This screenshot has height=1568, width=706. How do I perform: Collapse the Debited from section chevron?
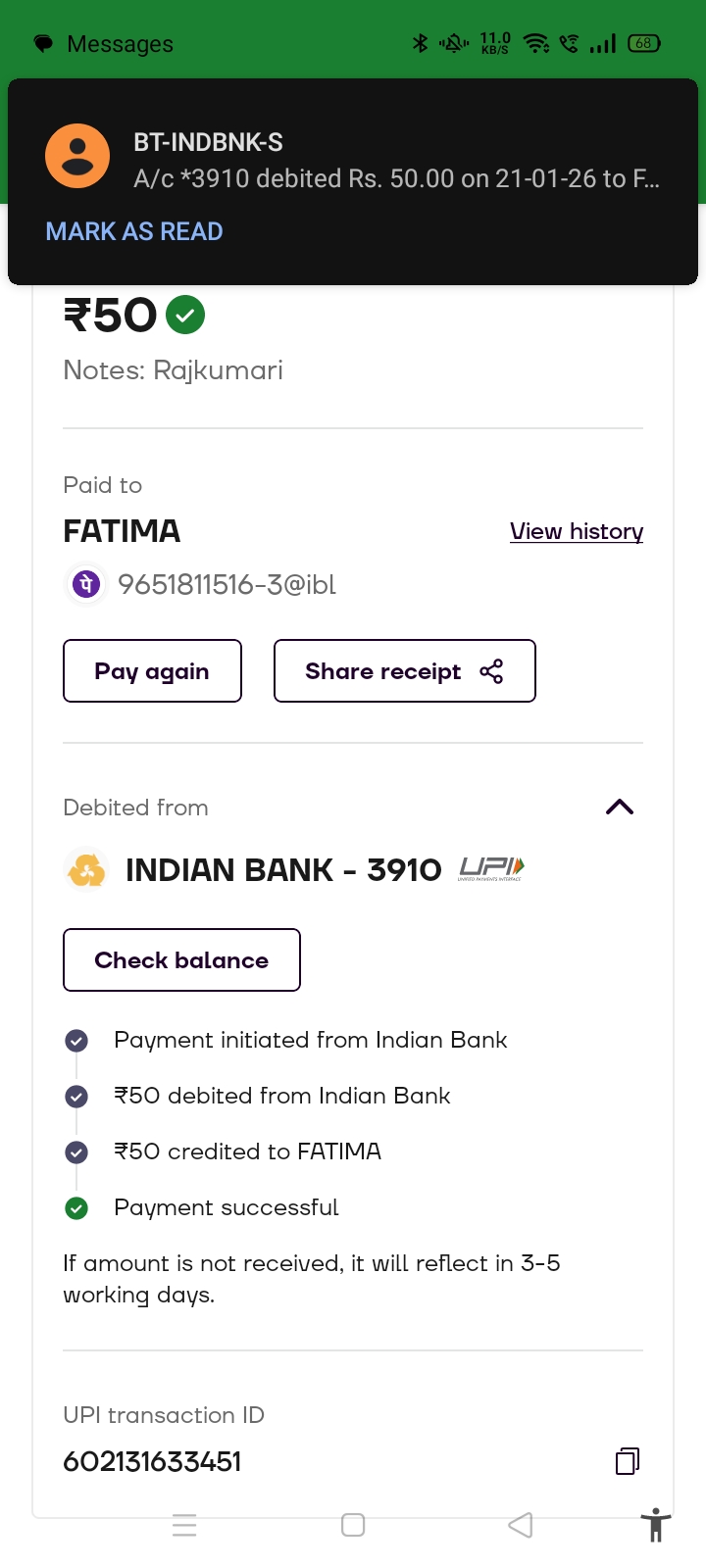pyautogui.click(x=620, y=808)
